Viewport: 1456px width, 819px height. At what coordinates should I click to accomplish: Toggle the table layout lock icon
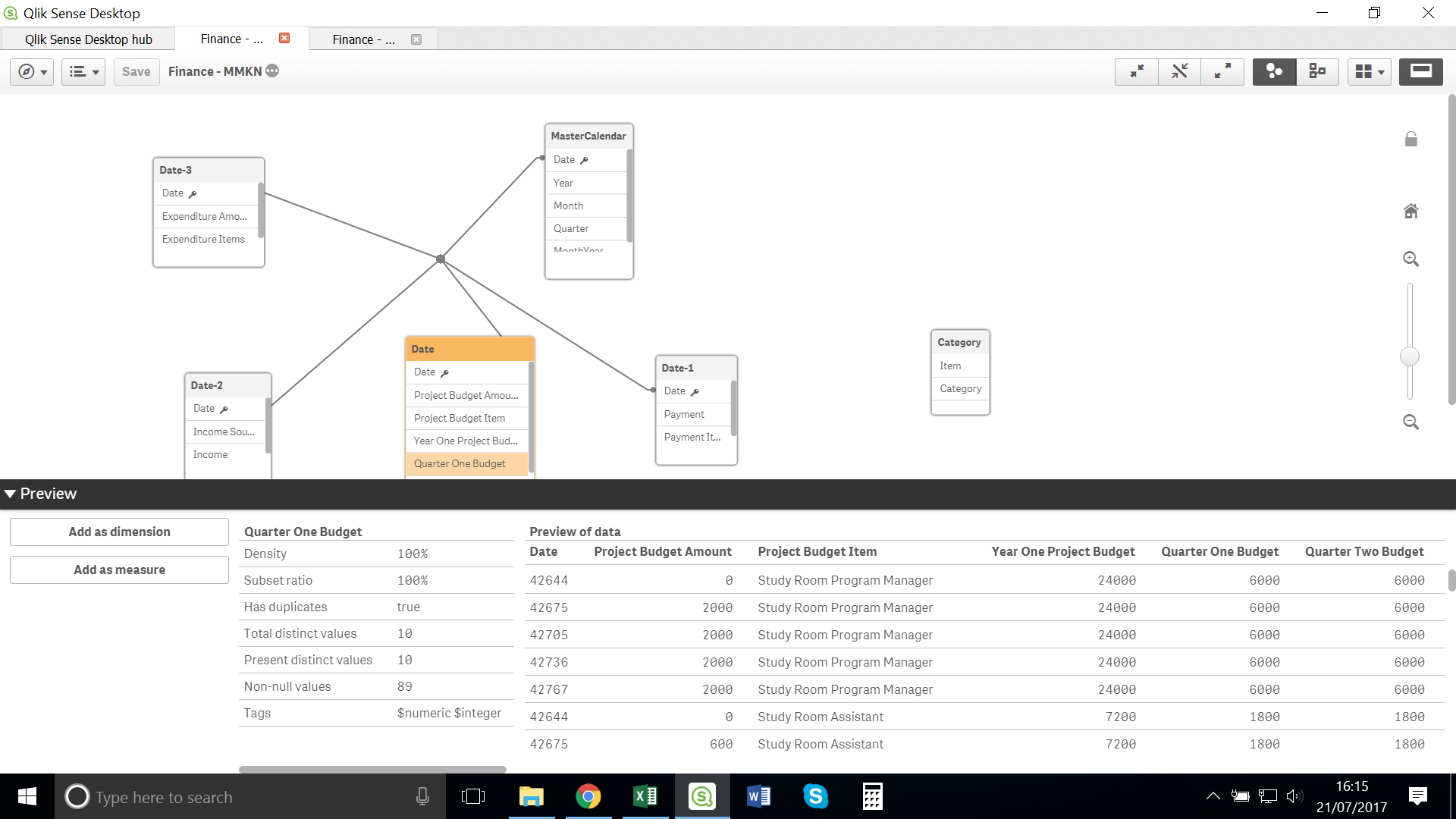pyautogui.click(x=1410, y=140)
